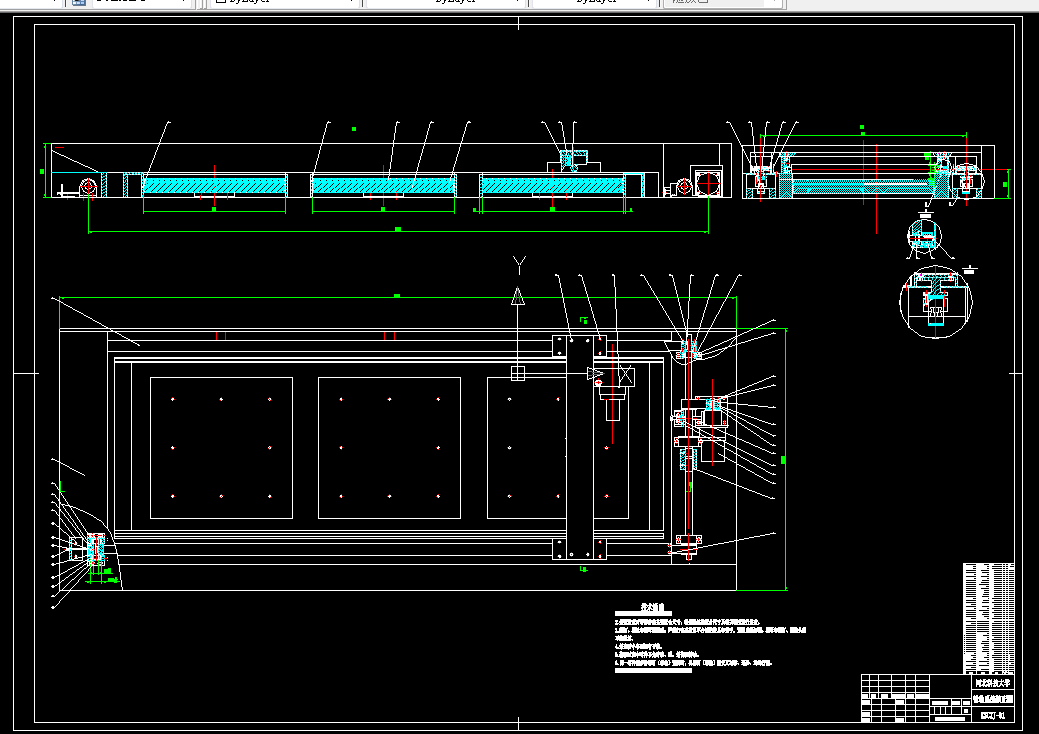The image size is (1039, 734).
Task: Select the top carriage block of the gantry
Action: point(579,346)
